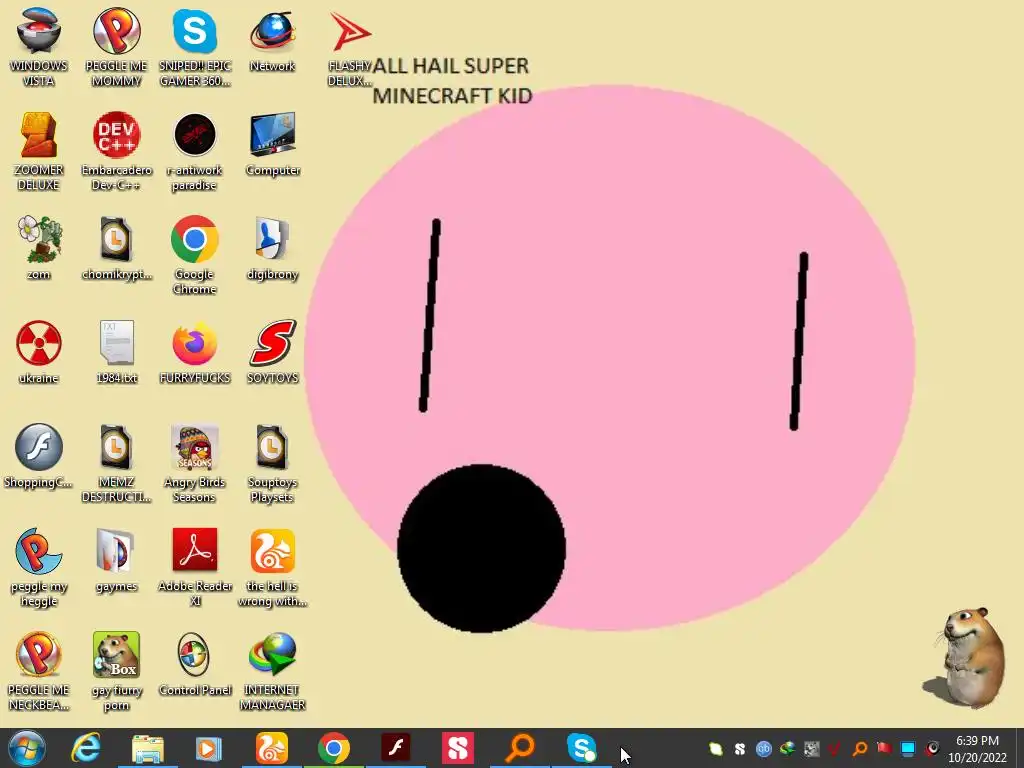Open the MEMZ DESTRUCTI... shortcut
The height and width of the screenshot is (768, 1024).
[116, 463]
